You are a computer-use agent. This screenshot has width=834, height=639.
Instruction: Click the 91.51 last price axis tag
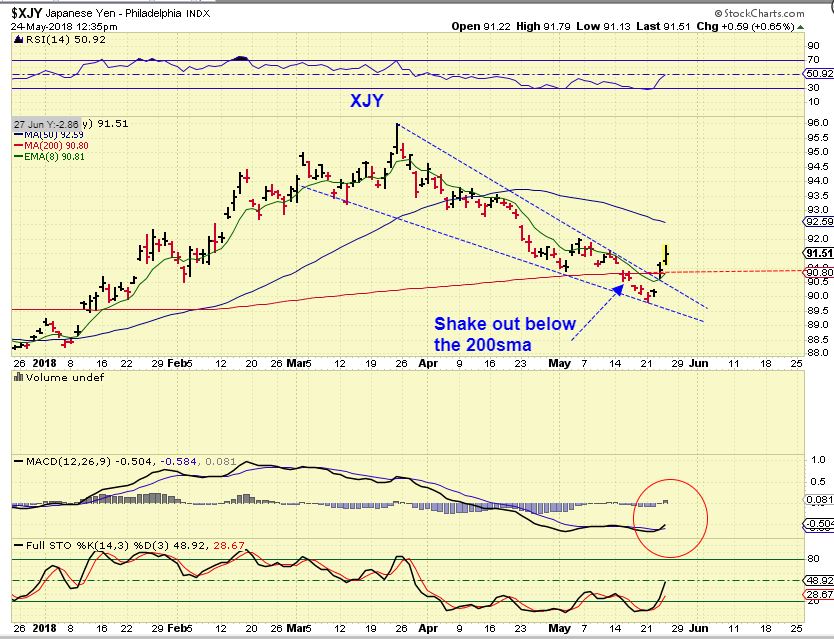click(x=819, y=253)
